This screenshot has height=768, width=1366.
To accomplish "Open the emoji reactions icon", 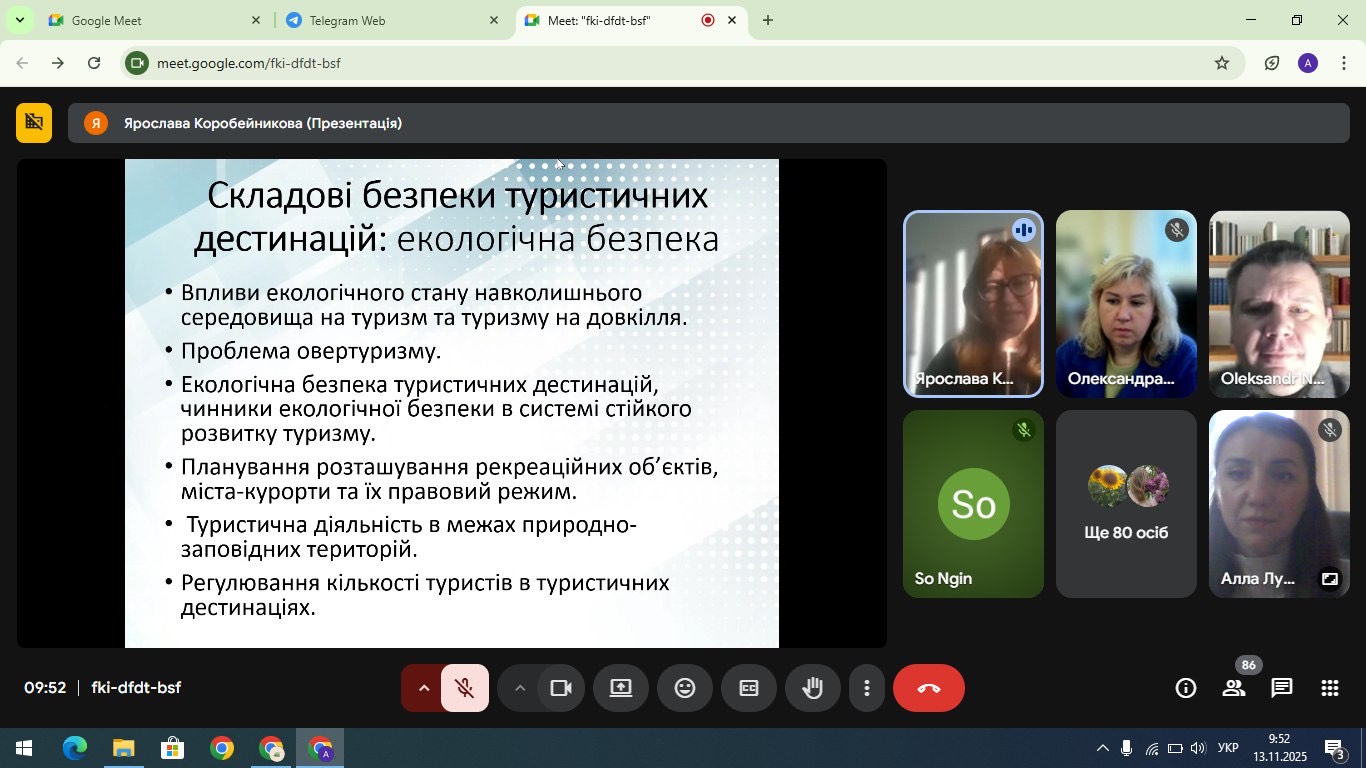I will [x=685, y=688].
